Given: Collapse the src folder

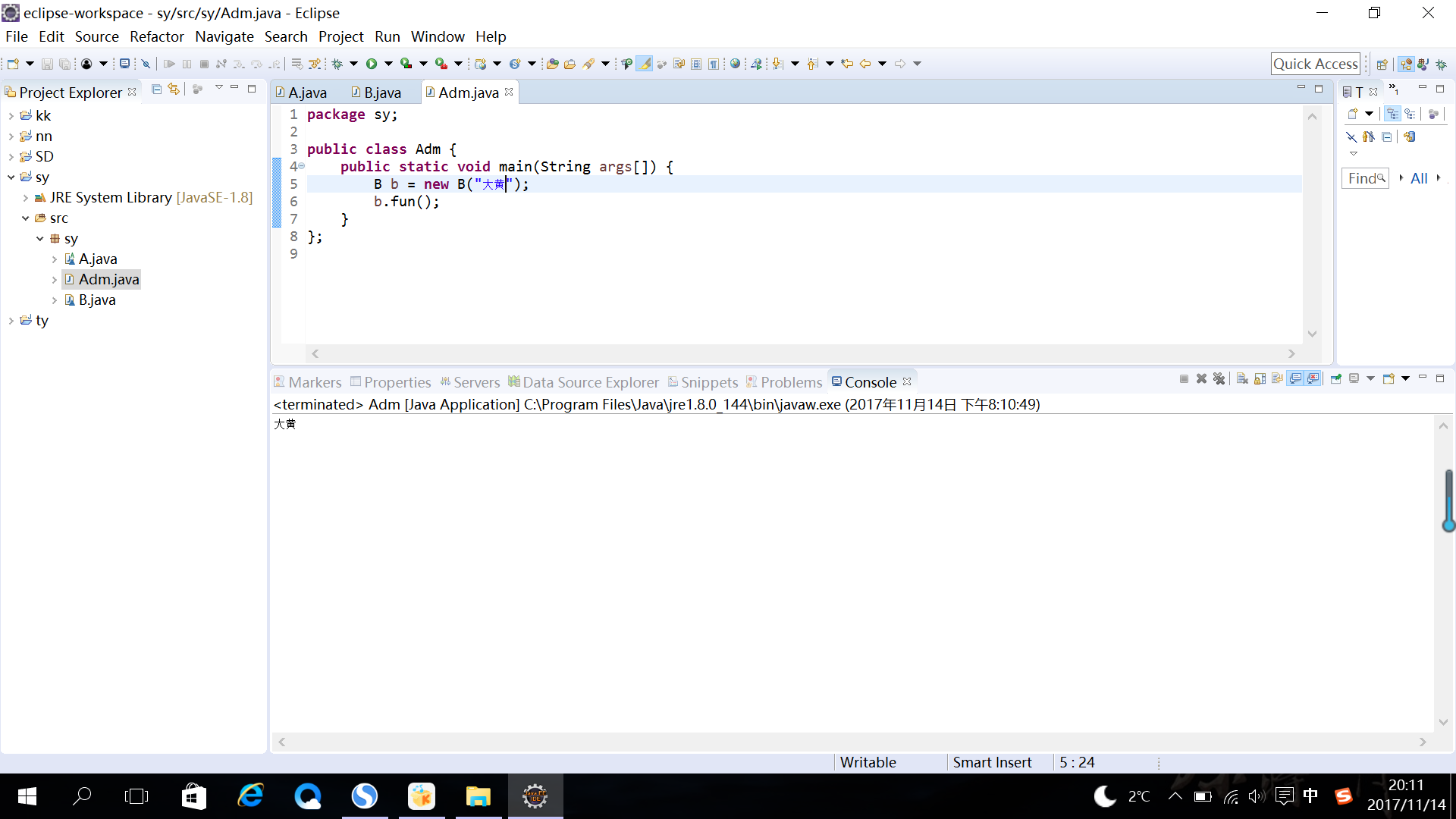Looking at the screenshot, I should [25, 218].
